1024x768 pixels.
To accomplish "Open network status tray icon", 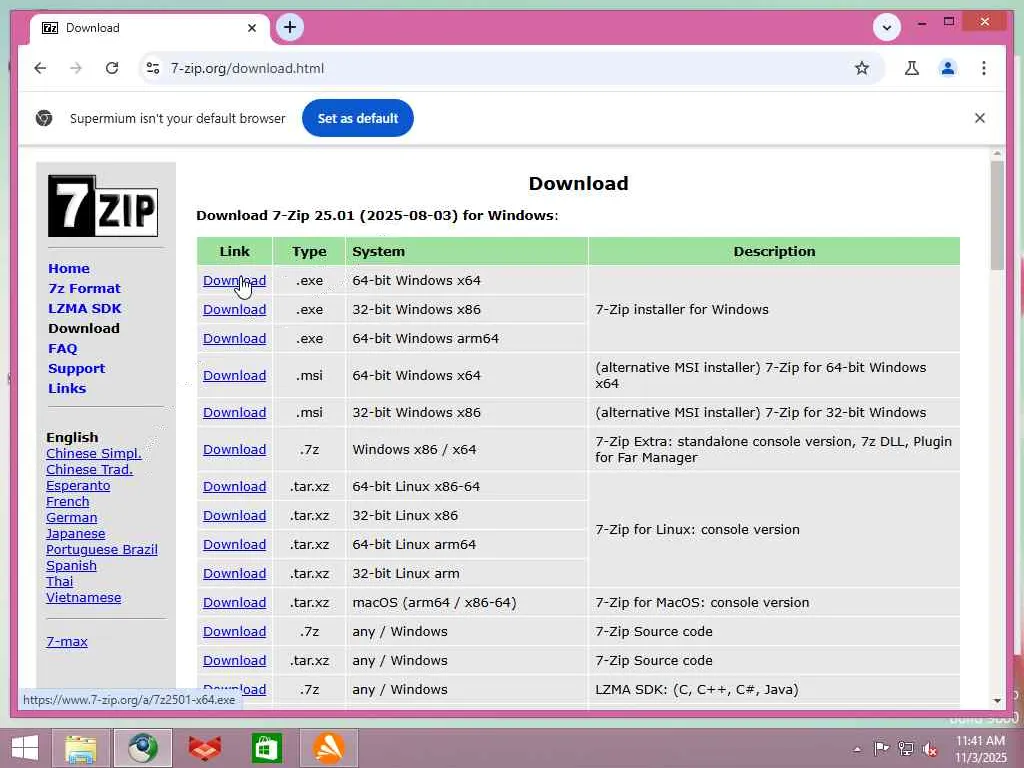I will click(x=905, y=748).
